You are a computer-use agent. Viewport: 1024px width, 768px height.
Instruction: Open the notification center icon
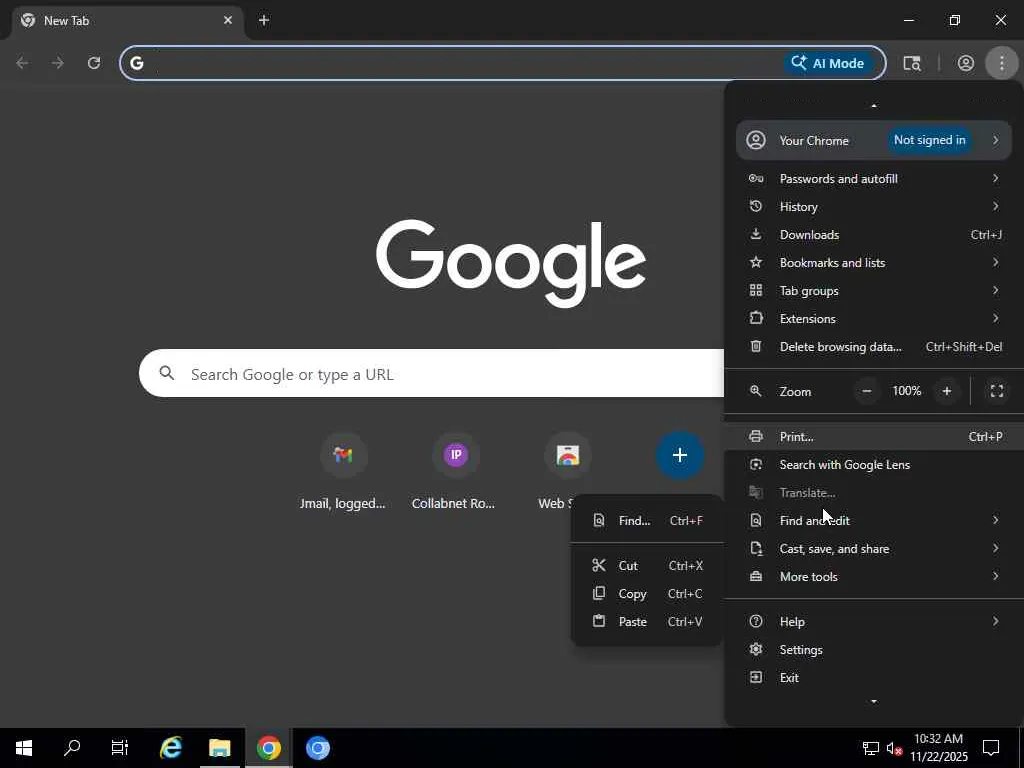tap(991, 748)
